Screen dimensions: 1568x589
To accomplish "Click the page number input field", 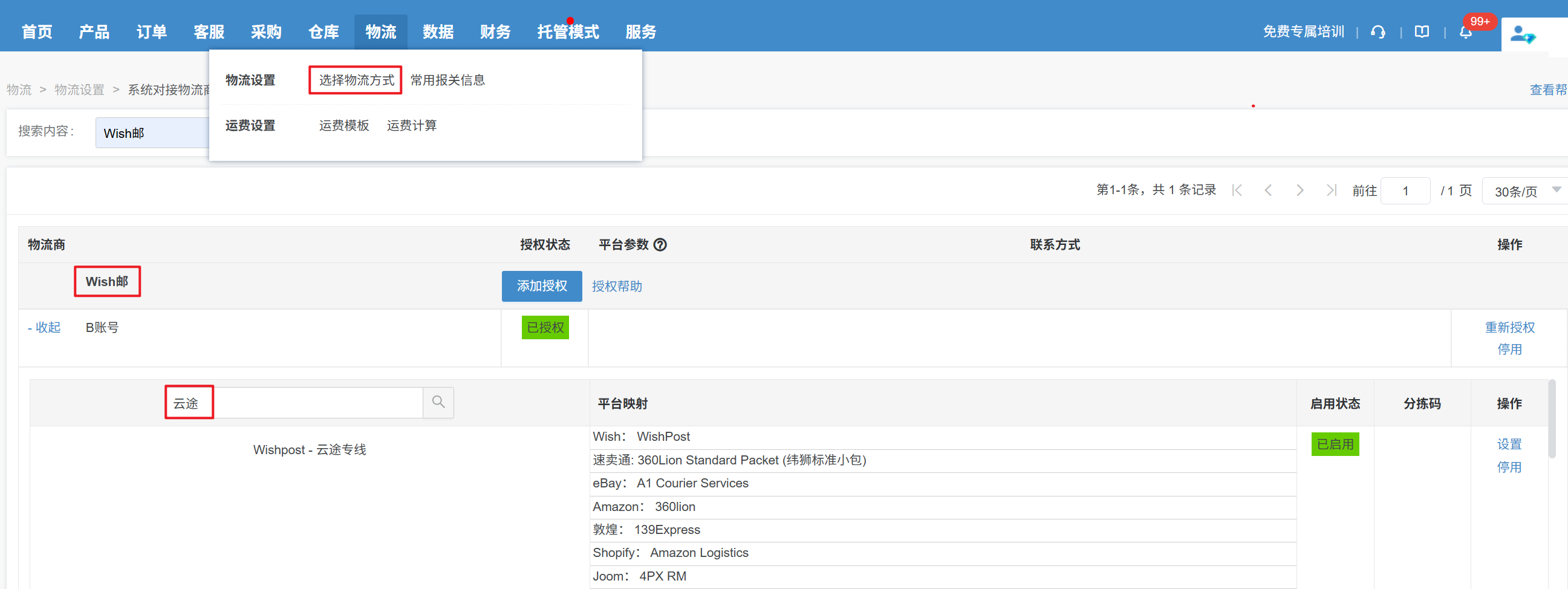I will point(1405,191).
